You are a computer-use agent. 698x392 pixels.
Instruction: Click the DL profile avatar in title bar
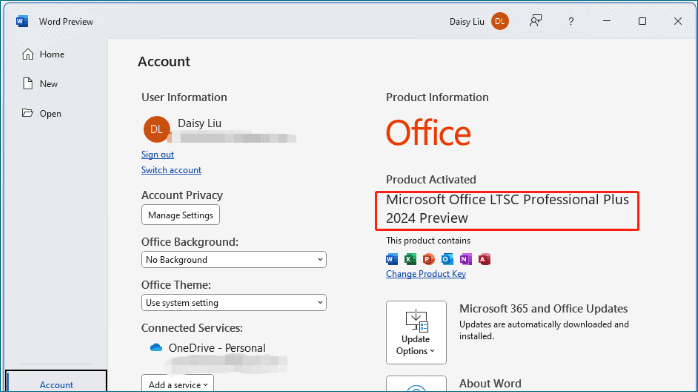pyautogui.click(x=500, y=21)
